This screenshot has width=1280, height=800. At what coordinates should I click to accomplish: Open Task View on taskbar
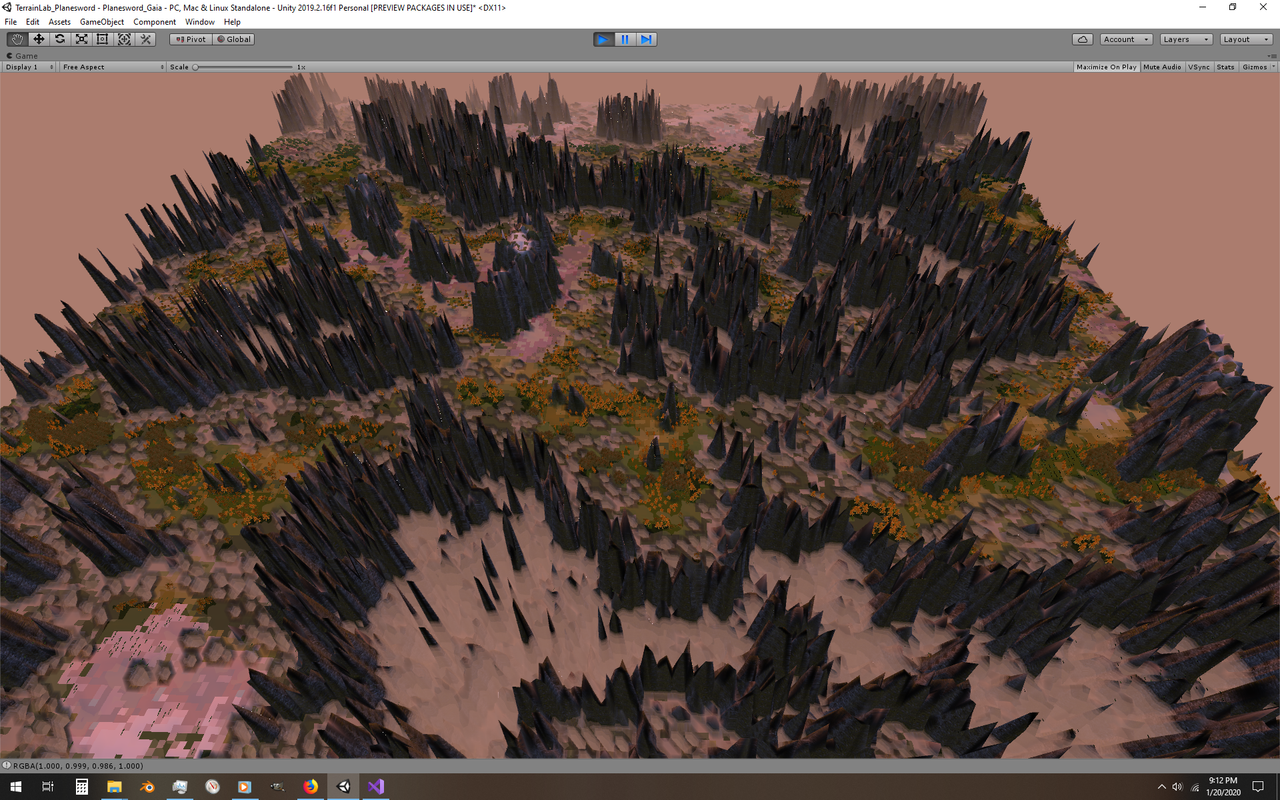pos(48,787)
